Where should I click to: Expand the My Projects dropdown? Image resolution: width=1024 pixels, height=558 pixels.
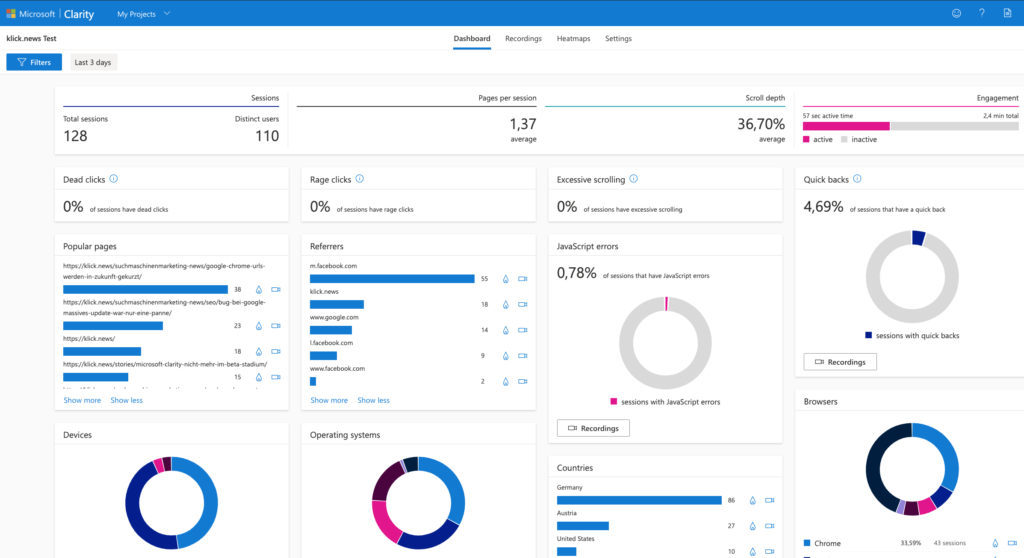143,14
